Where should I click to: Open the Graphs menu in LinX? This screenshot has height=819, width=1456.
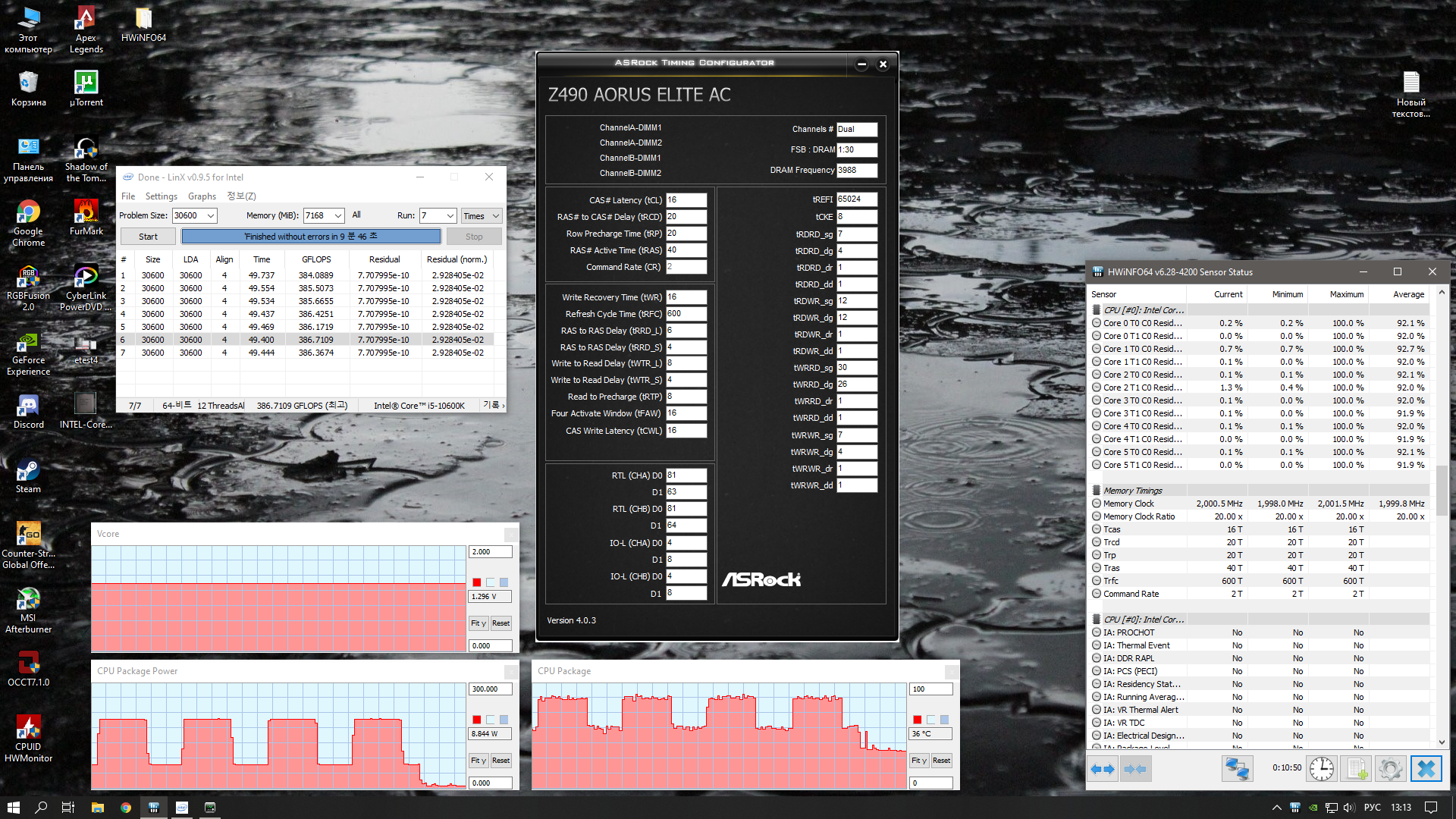coord(202,196)
